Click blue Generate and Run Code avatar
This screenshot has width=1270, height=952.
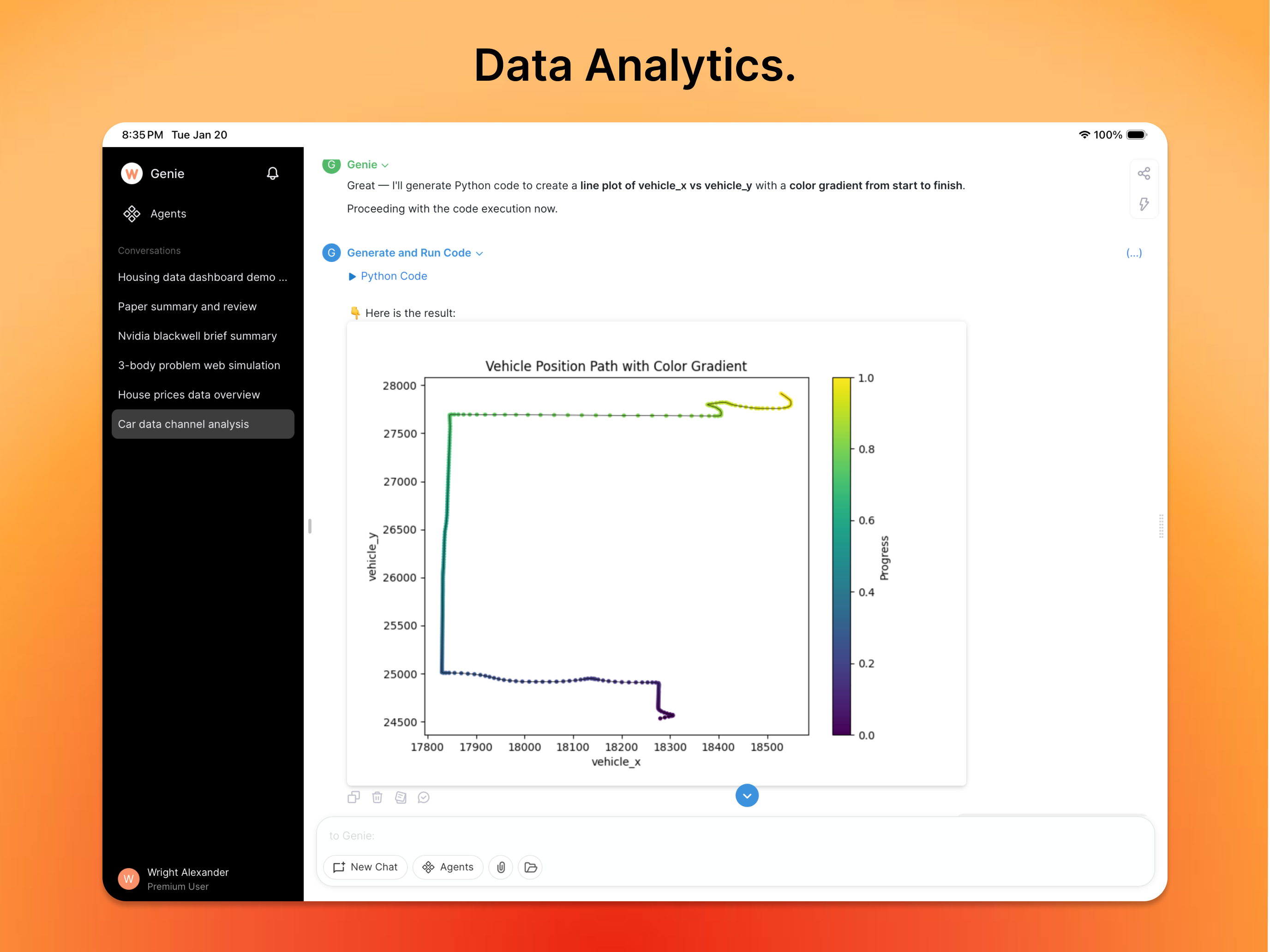331,253
